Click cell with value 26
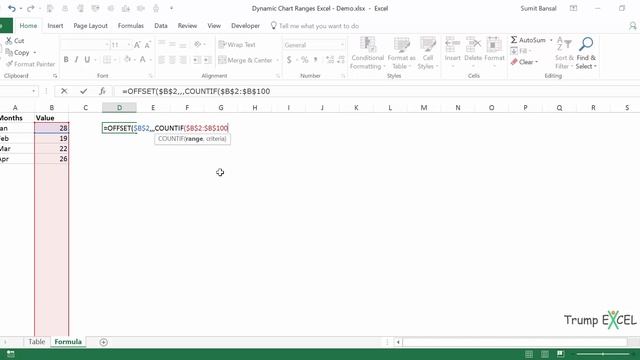This screenshot has height=360, width=640. point(51,159)
